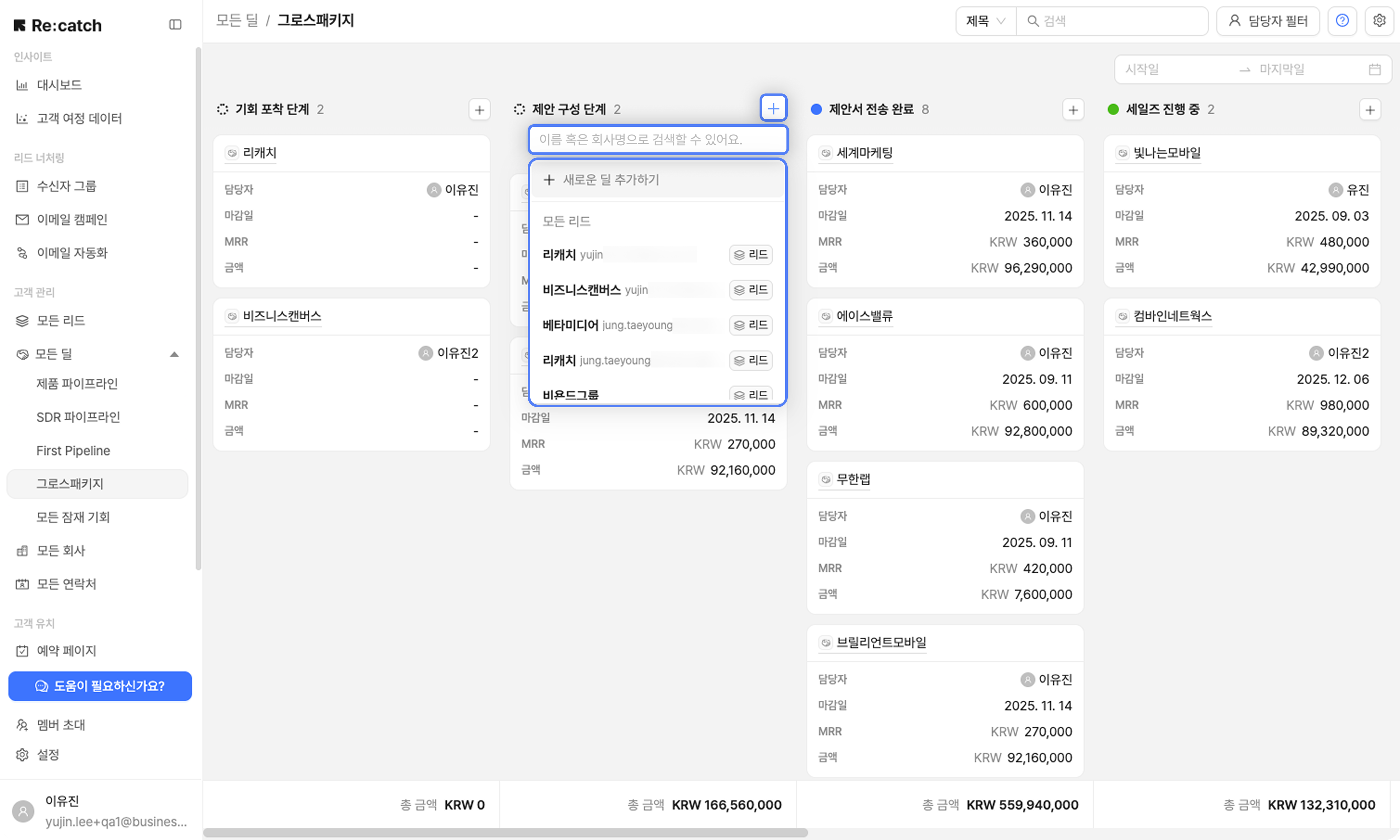Click plus icon in 제안서 전송 완료 column

1073,110
